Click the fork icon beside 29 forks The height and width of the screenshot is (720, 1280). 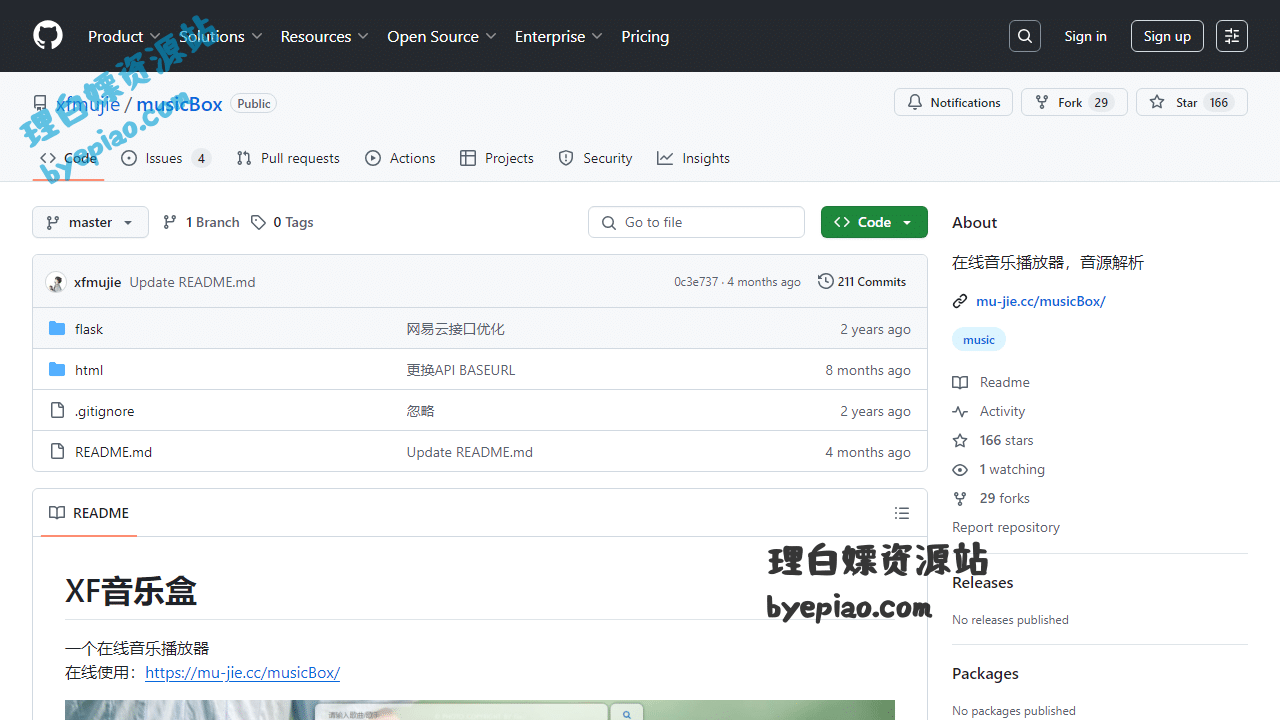960,498
